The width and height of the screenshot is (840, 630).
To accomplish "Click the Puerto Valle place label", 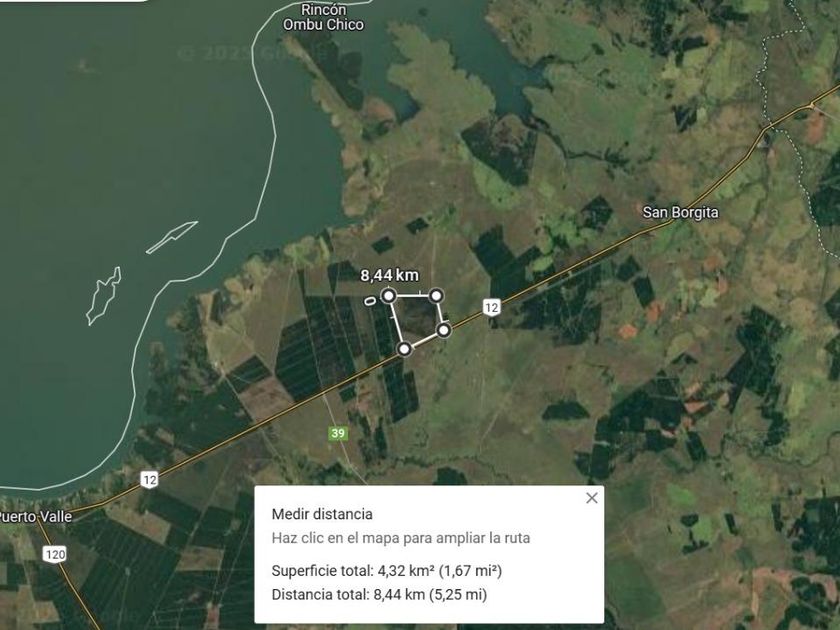I will pyautogui.click(x=35, y=517).
